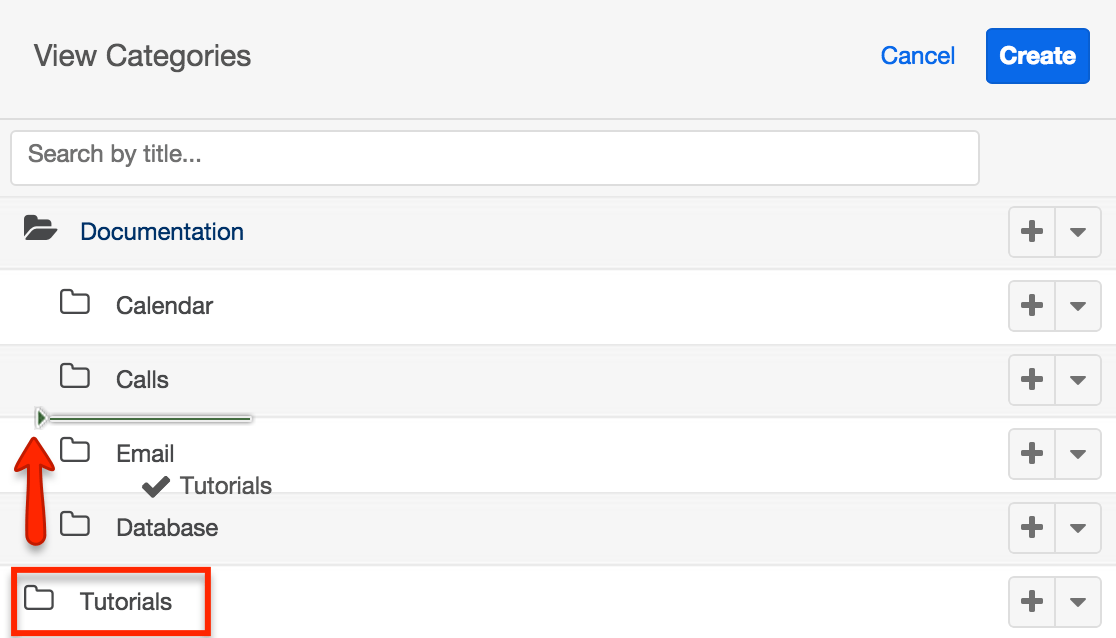This screenshot has width=1116, height=638.
Task: Click the folder icon beside Email
Action: tap(75, 451)
